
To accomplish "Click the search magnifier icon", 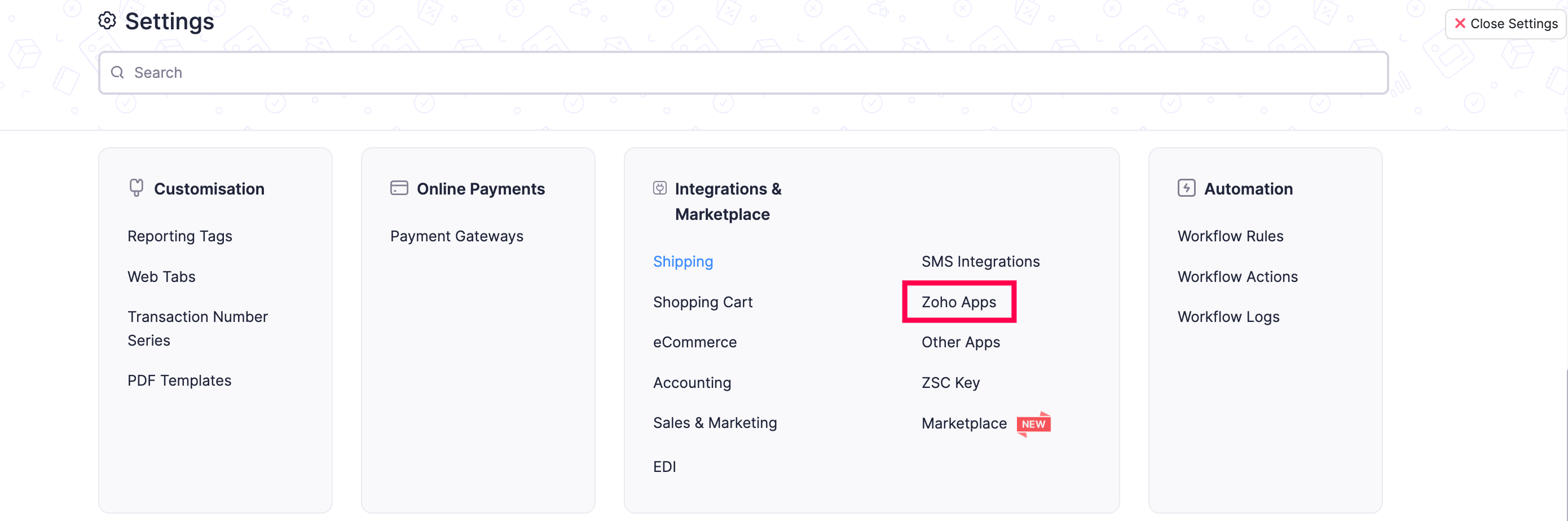I will tap(117, 72).
